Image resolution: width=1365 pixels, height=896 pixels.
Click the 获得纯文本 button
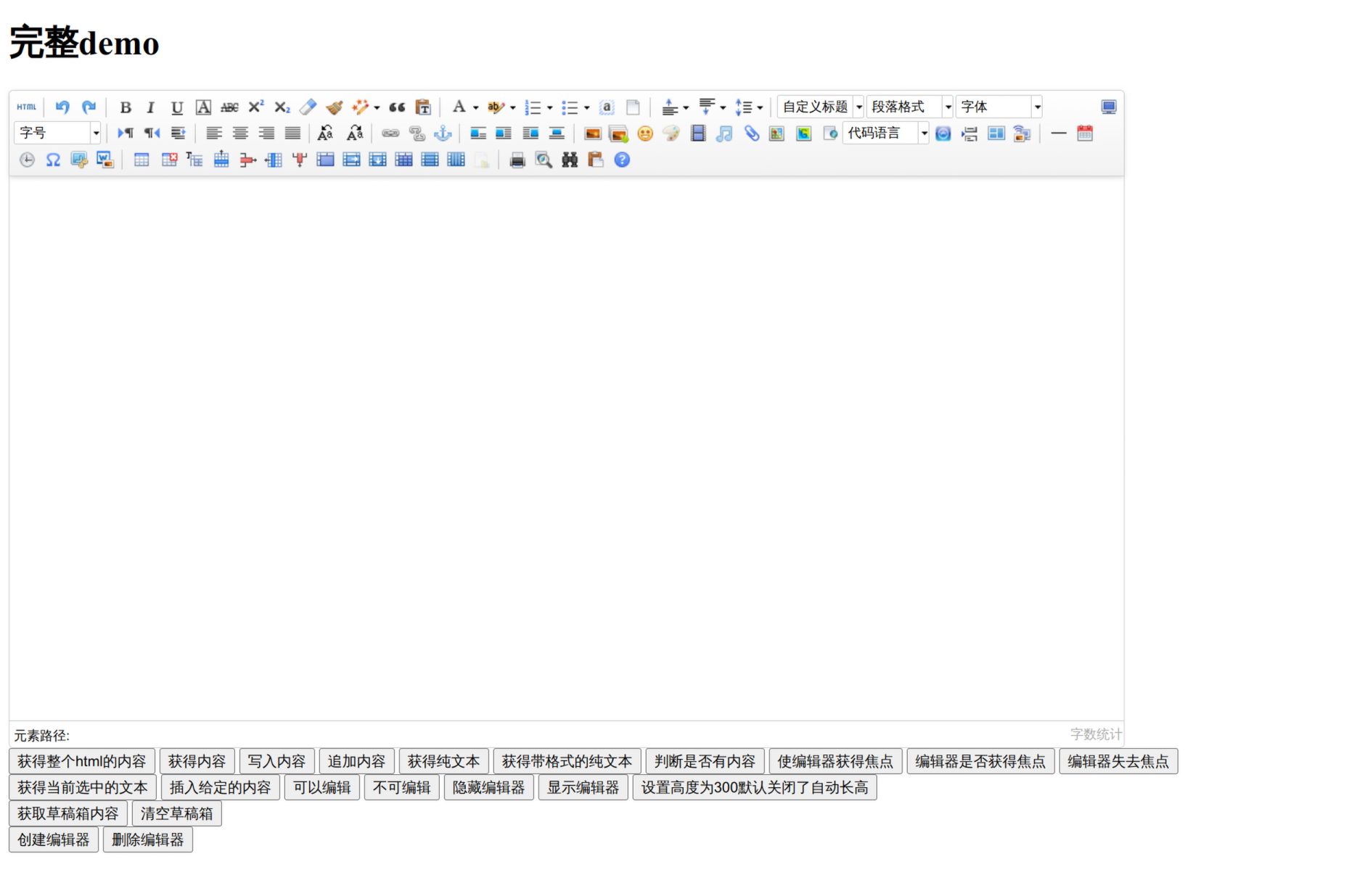(444, 762)
